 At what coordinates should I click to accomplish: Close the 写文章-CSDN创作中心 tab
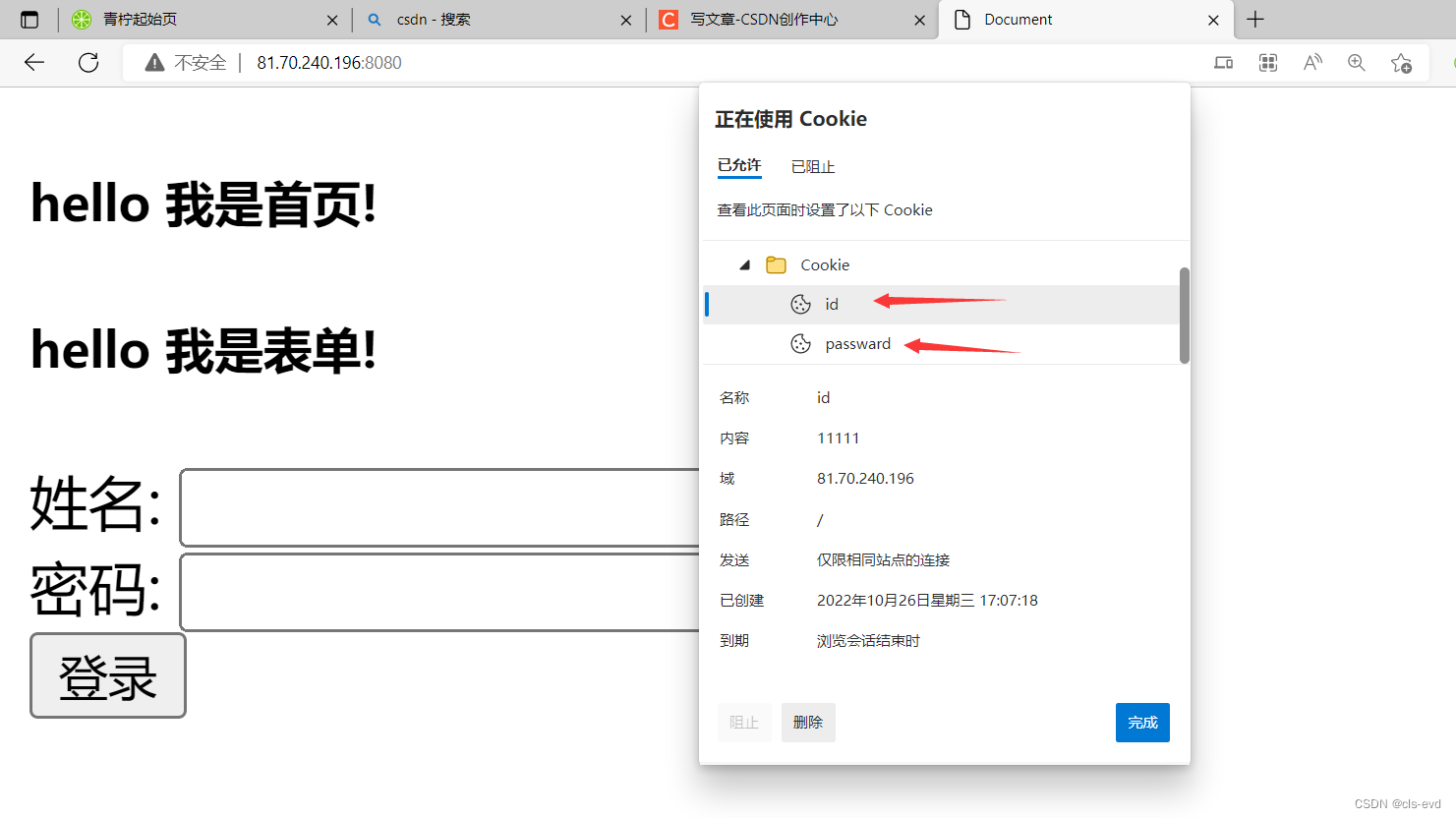[919, 20]
